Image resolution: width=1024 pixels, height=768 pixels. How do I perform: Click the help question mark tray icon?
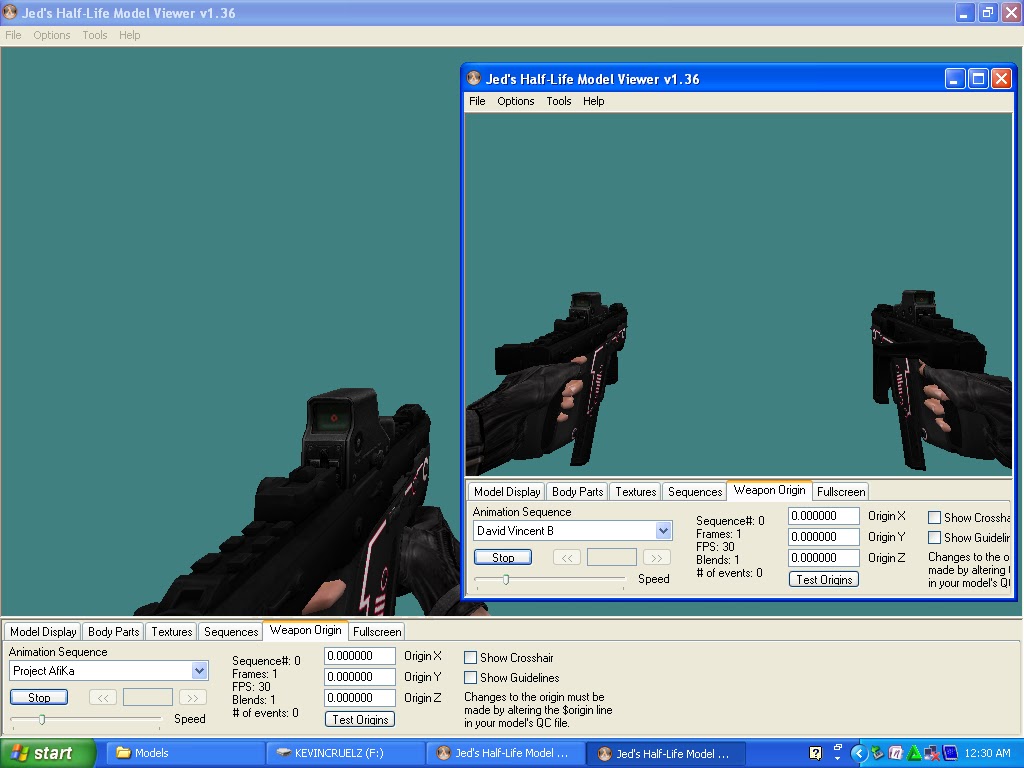[x=815, y=753]
